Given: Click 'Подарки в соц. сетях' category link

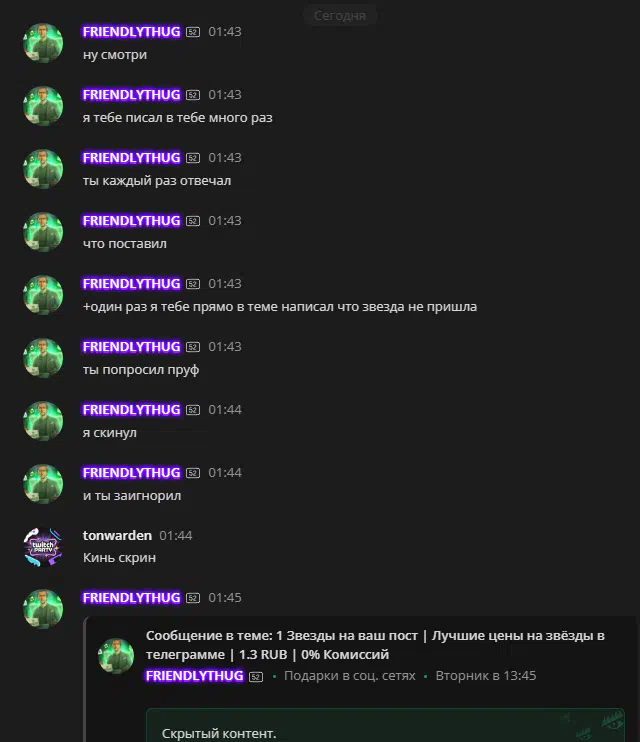Looking at the screenshot, I should click(349, 676).
